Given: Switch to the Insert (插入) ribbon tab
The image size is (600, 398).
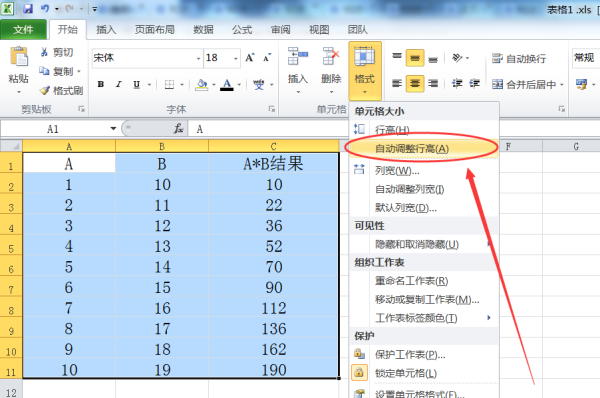Looking at the screenshot, I should coord(106,29).
